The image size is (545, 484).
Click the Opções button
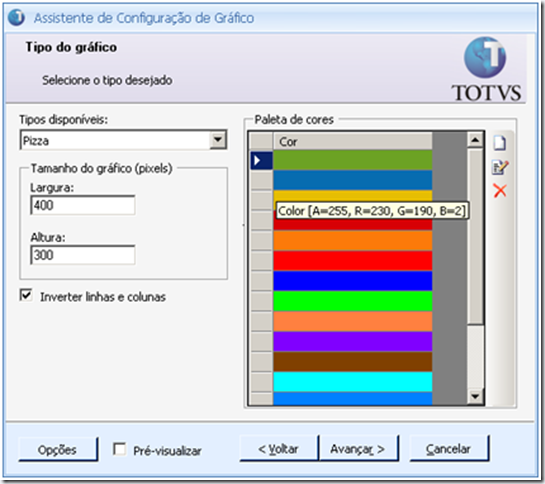pyautogui.click(x=58, y=449)
